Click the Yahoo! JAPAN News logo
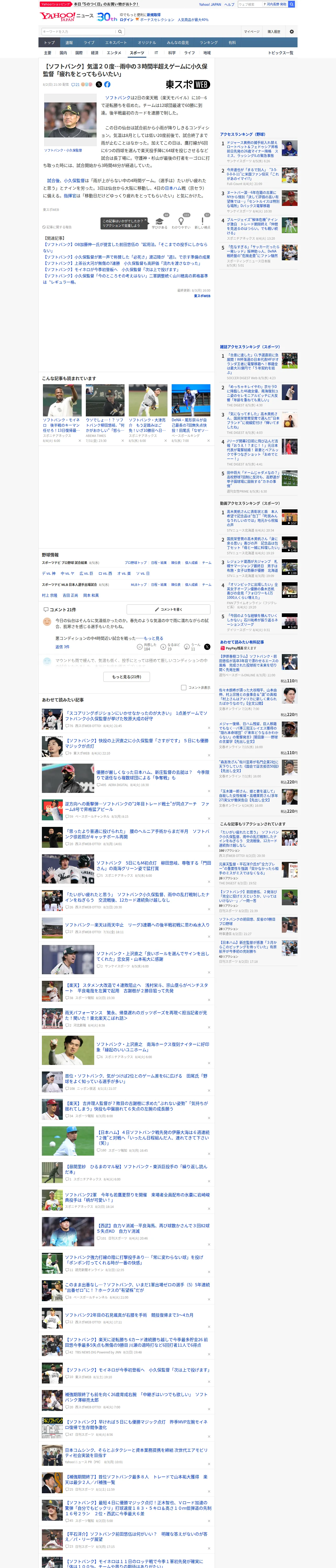The width and height of the screenshot is (336, 1568). coord(66,16)
